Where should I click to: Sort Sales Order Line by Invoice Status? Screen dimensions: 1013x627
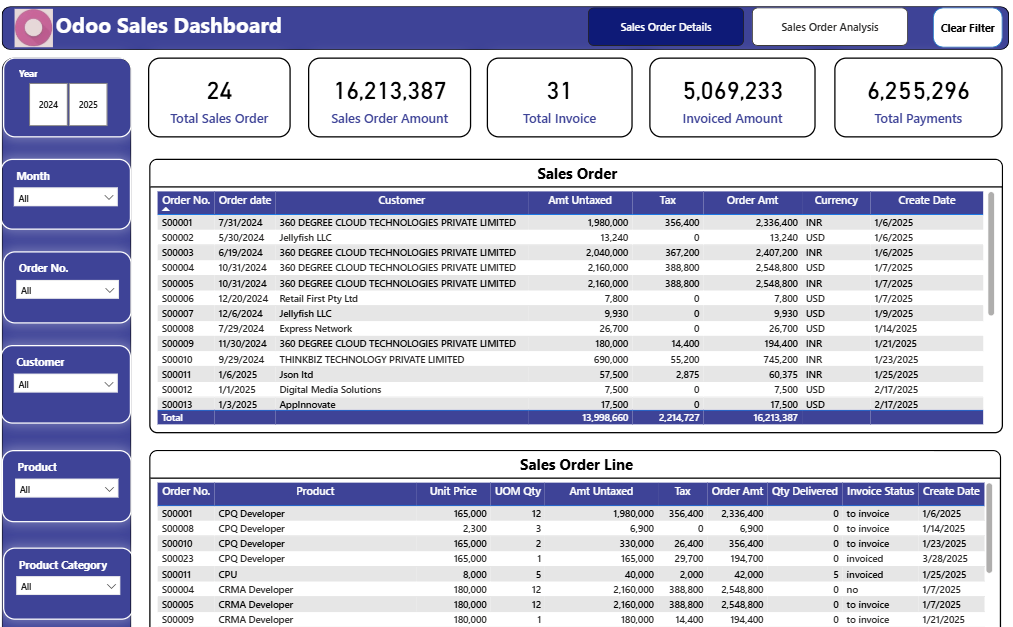coord(880,491)
